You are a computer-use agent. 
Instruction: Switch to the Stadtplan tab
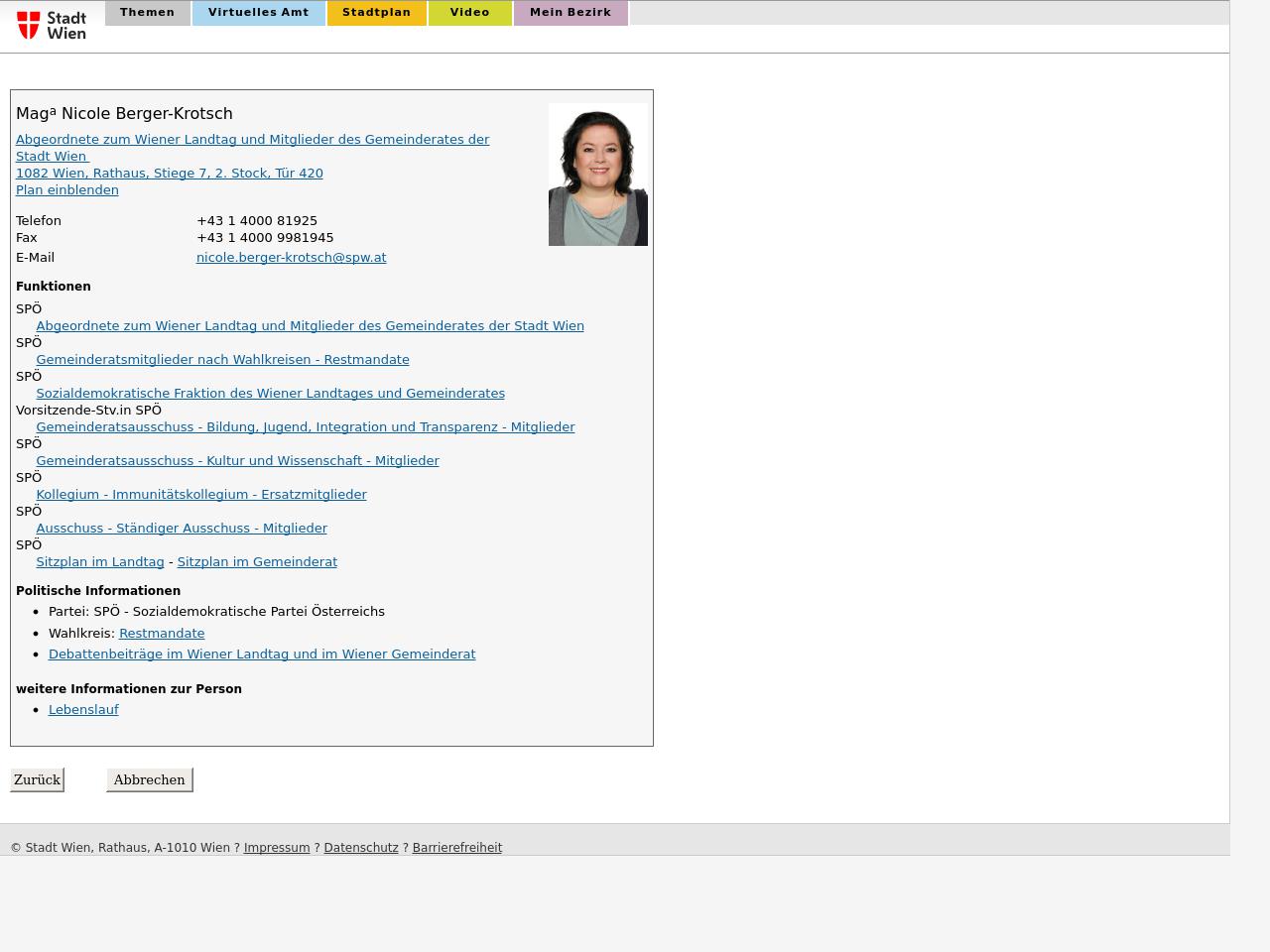coord(377,13)
